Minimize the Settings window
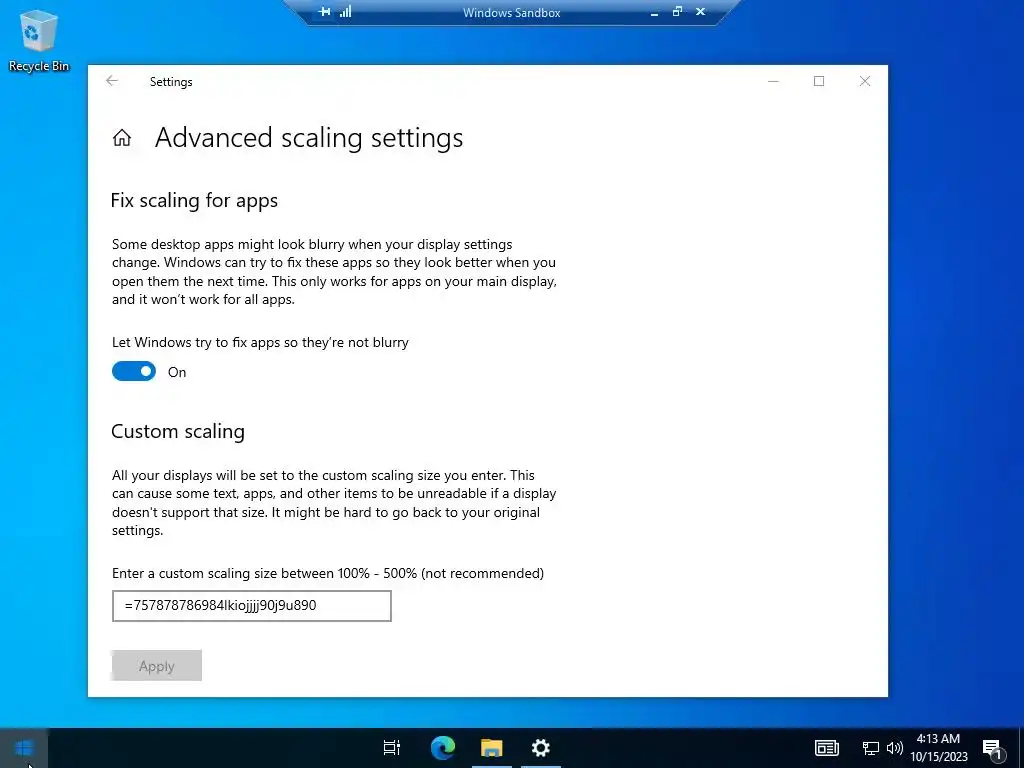The width and height of the screenshot is (1024, 768). (773, 81)
